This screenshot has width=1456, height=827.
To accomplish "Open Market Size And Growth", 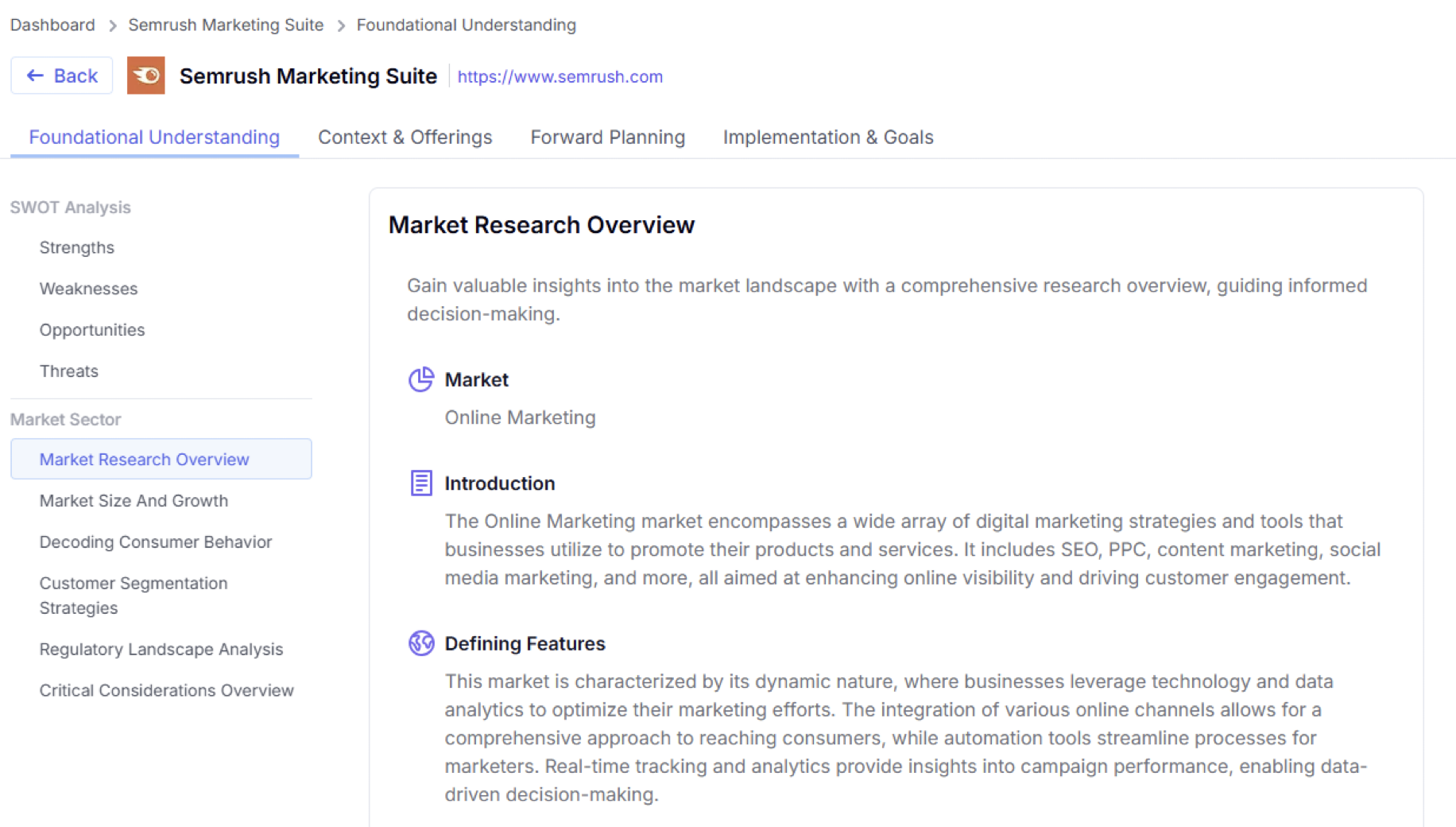I will tap(133, 500).
